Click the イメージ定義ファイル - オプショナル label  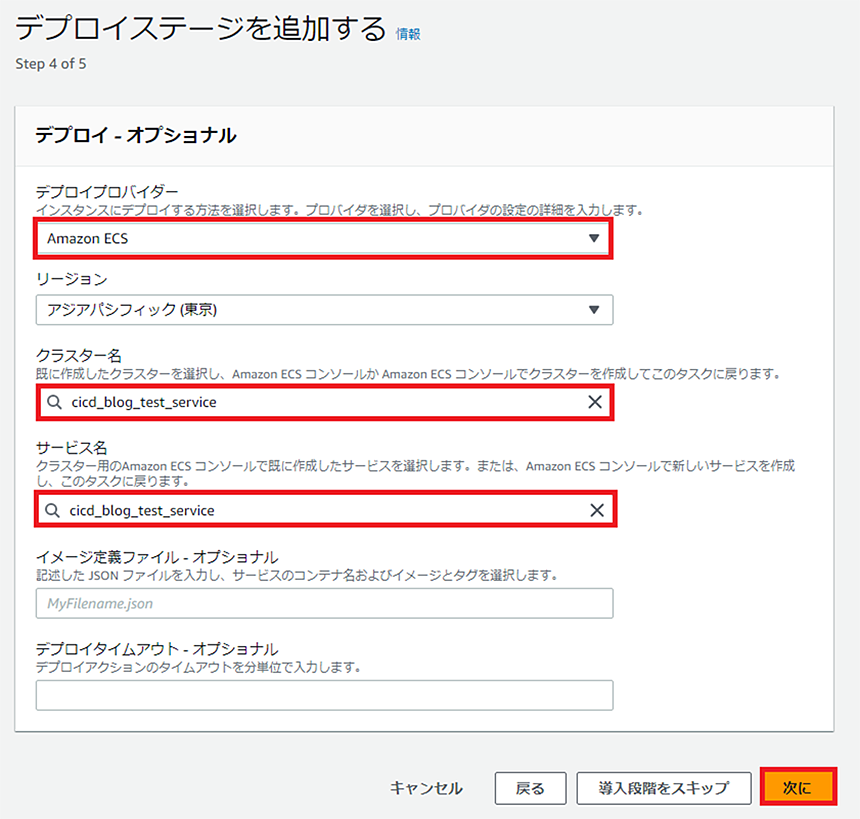[157, 557]
